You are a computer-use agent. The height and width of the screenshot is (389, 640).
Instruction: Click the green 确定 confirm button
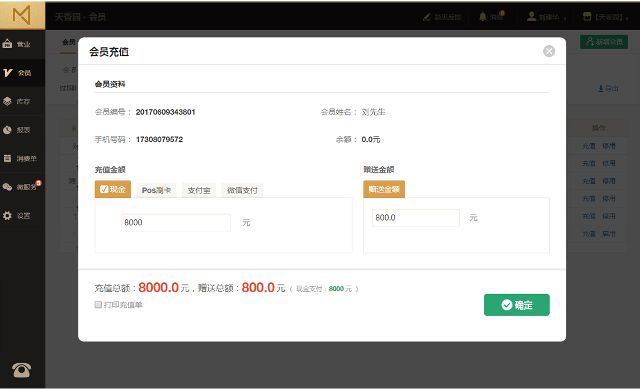point(517,305)
